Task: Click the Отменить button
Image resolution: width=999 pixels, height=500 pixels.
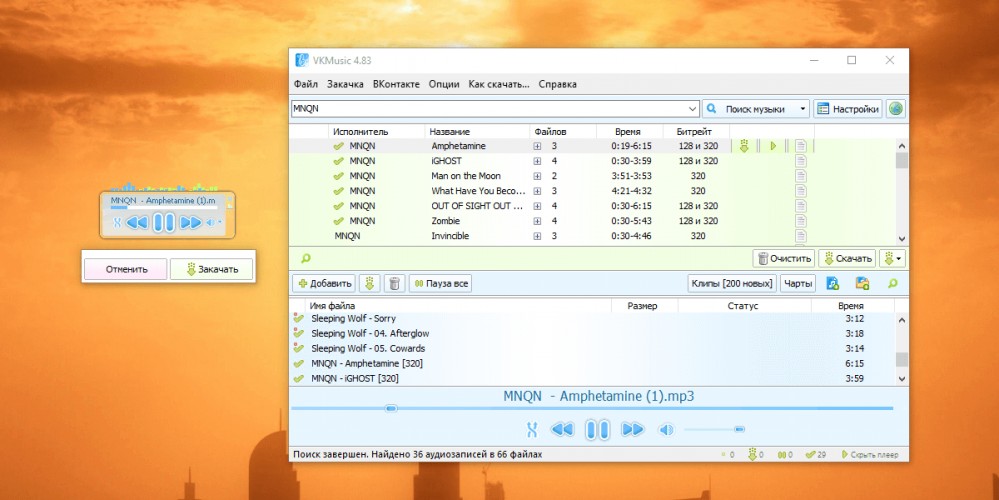Action: click(126, 269)
